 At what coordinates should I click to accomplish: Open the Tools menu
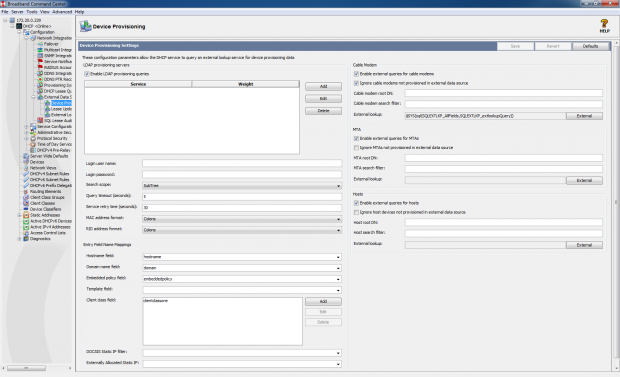32,12
